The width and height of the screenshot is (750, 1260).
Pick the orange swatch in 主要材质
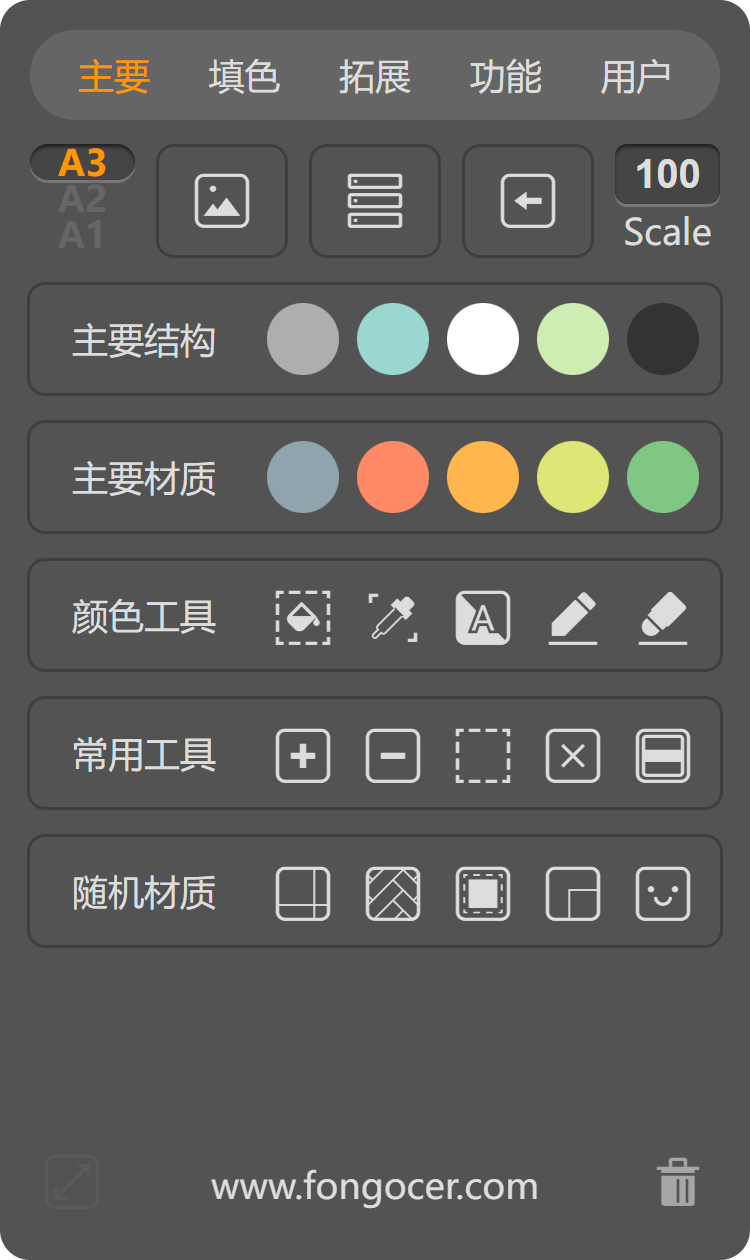tap(483, 477)
